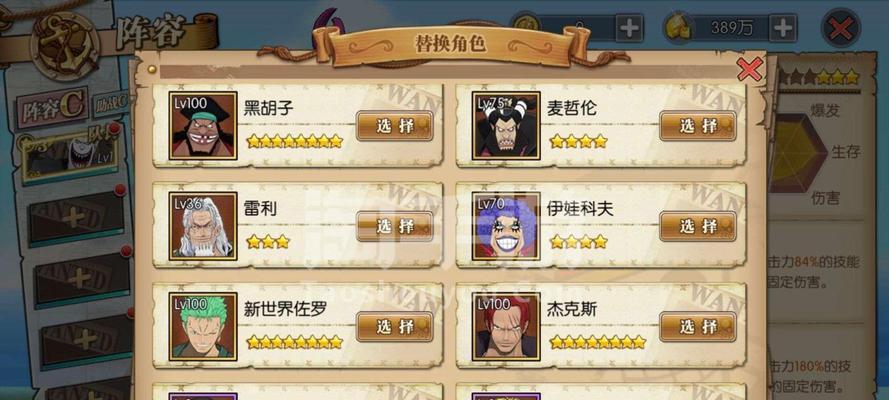Click the anchor emblem beside 阵容
889x400 pixels.
65,46
